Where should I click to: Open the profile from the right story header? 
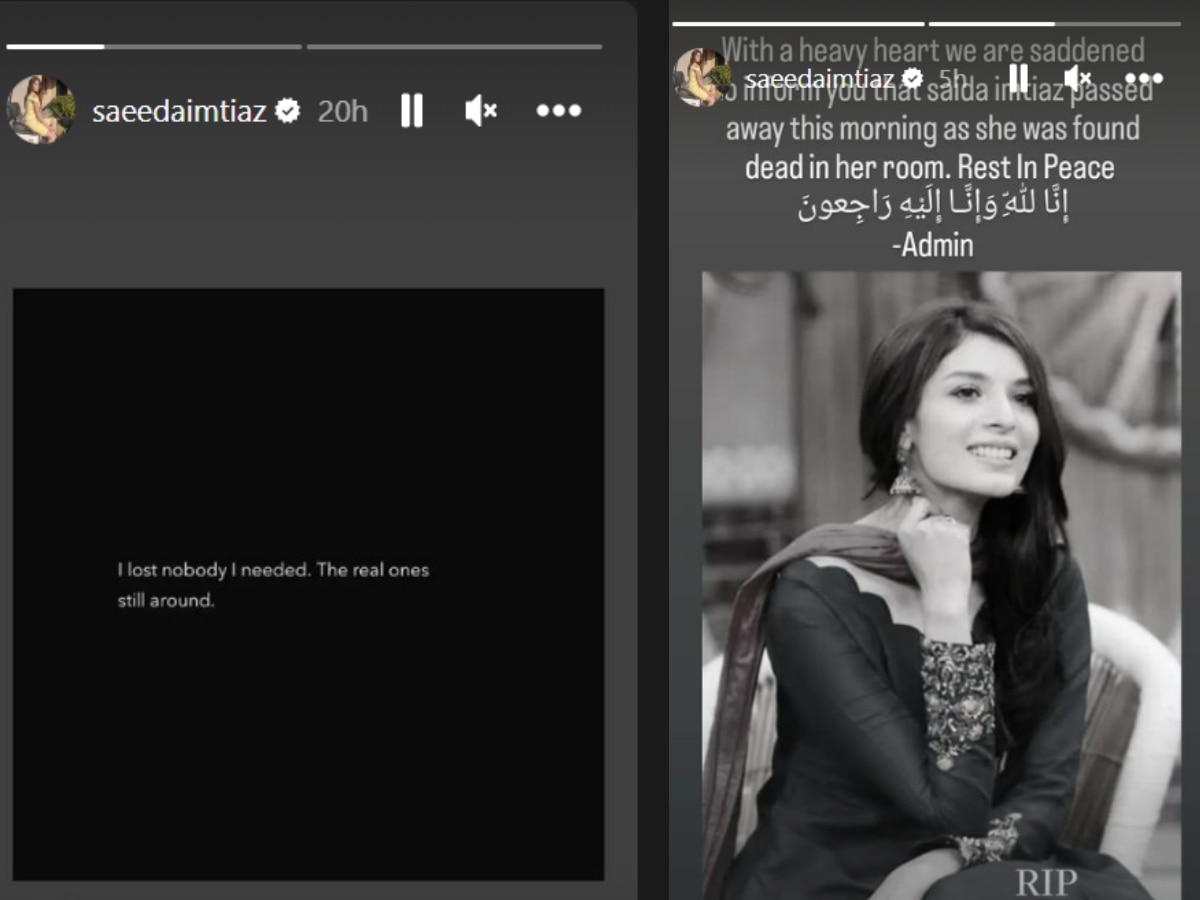(820, 75)
